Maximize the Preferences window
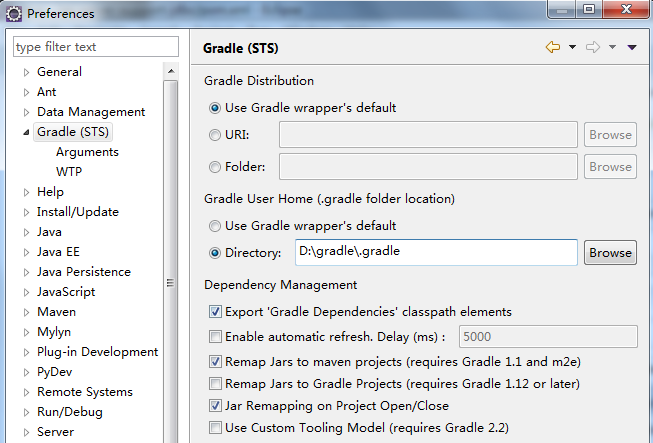This screenshot has width=653, height=443. [x=589, y=9]
